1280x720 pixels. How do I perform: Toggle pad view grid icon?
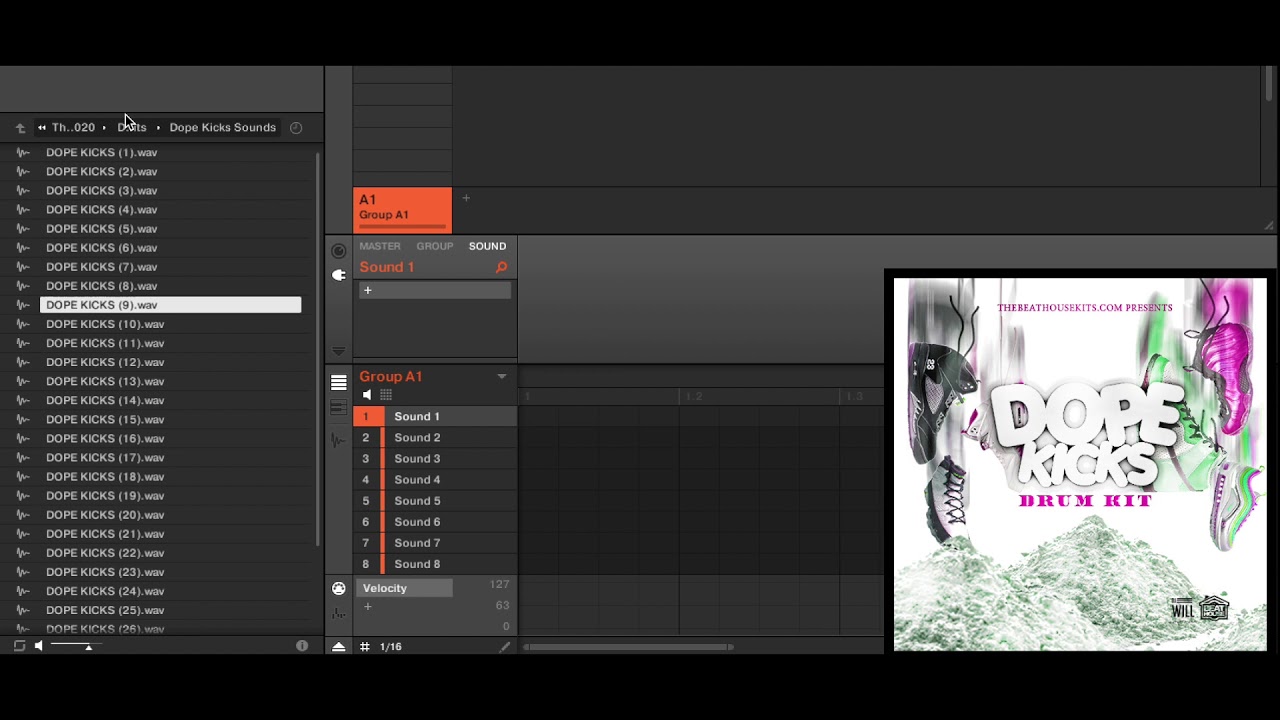click(386, 396)
